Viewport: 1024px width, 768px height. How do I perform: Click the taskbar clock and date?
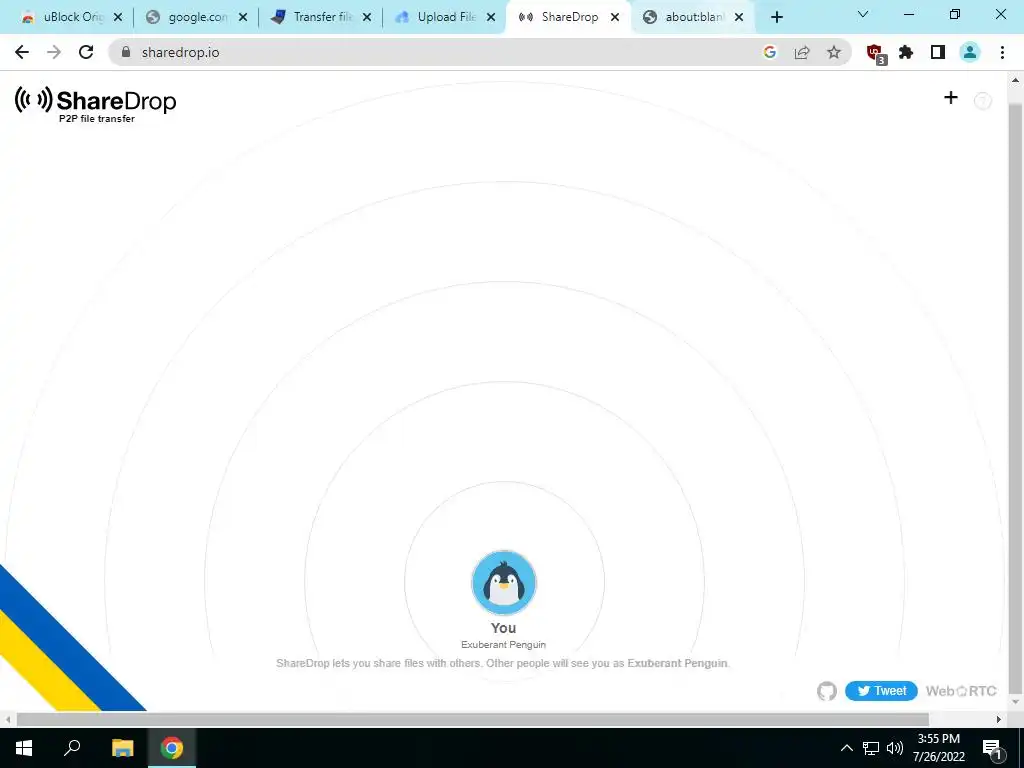click(x=939, y=748)
